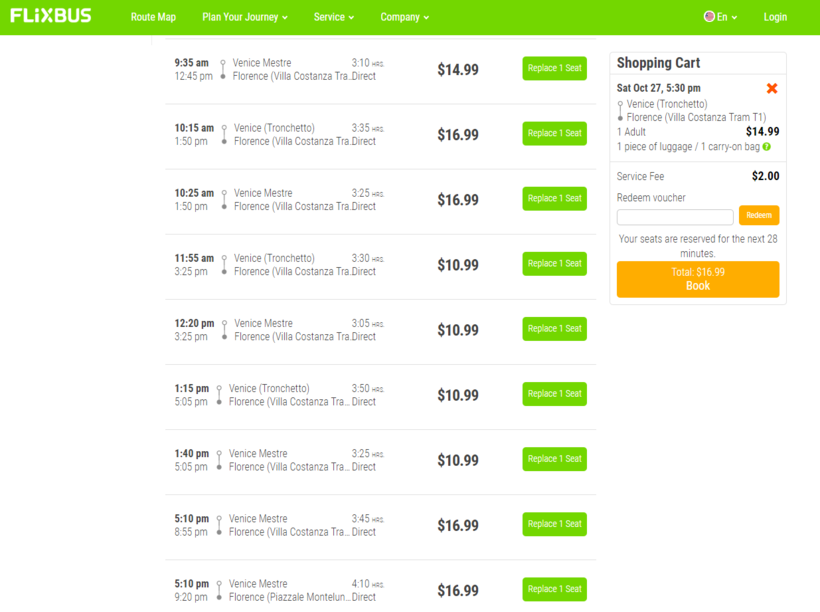820x612 pixels.
Task: Open the Service dropdown menu
Action: (x=333, y=17)
